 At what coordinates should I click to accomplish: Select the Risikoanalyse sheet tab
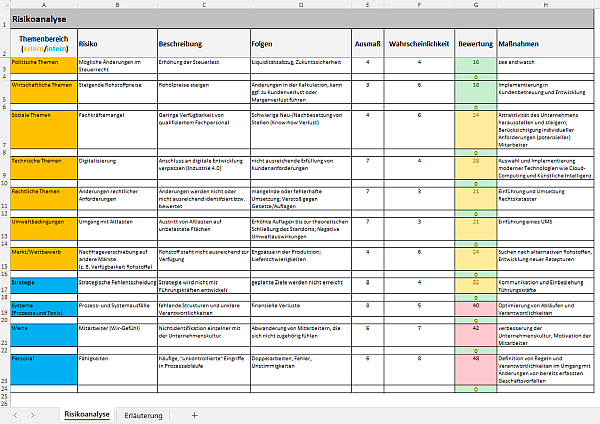85,413
